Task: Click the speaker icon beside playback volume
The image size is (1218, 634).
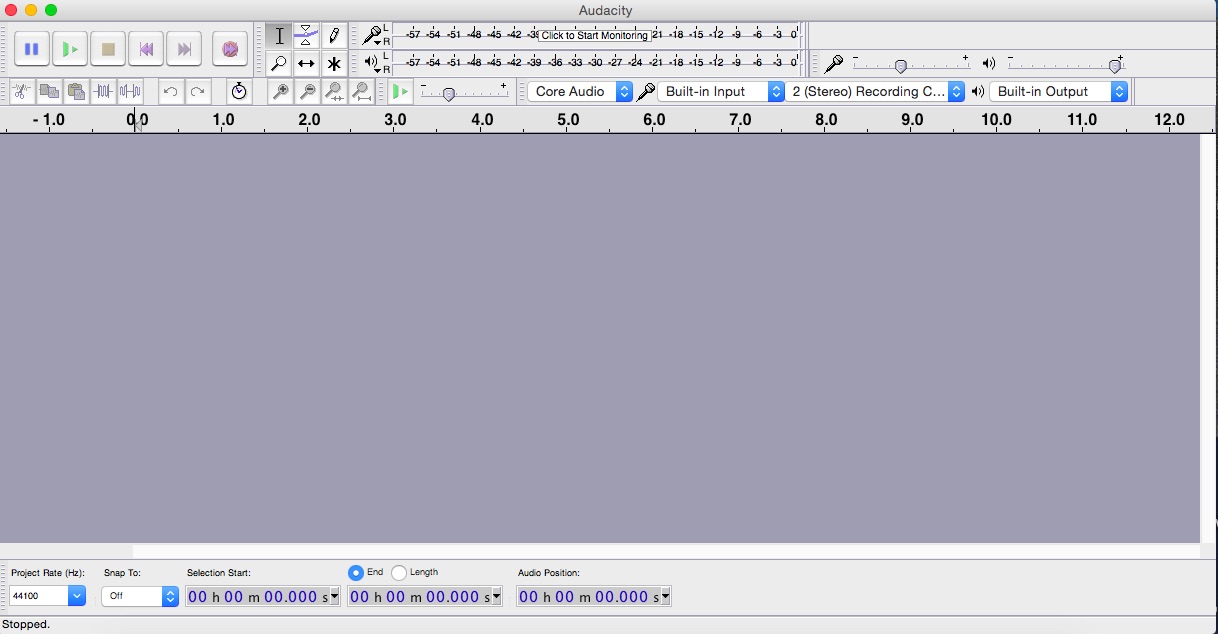Action: click(989, 64)
